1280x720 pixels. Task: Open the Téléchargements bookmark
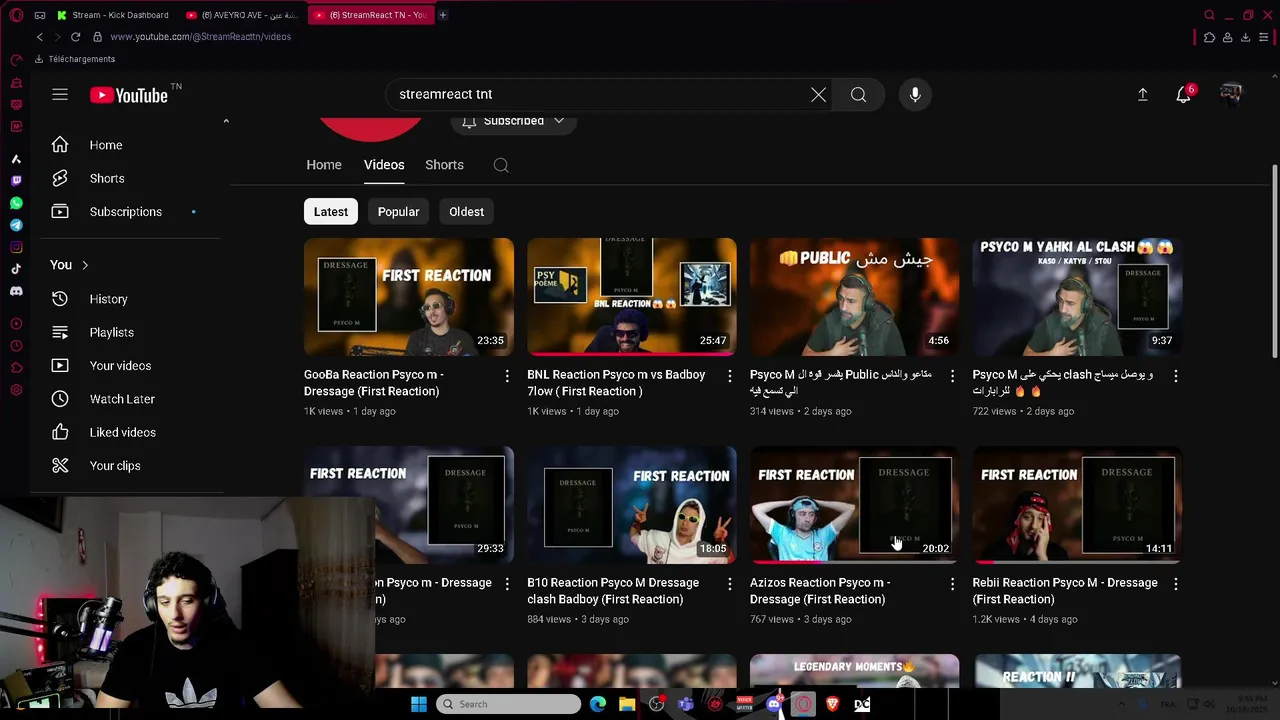[x=75, y=59]
